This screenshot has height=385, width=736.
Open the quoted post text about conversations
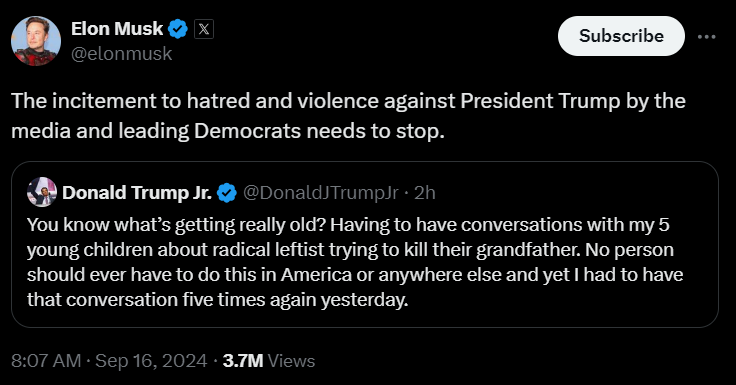coord(355,262)
